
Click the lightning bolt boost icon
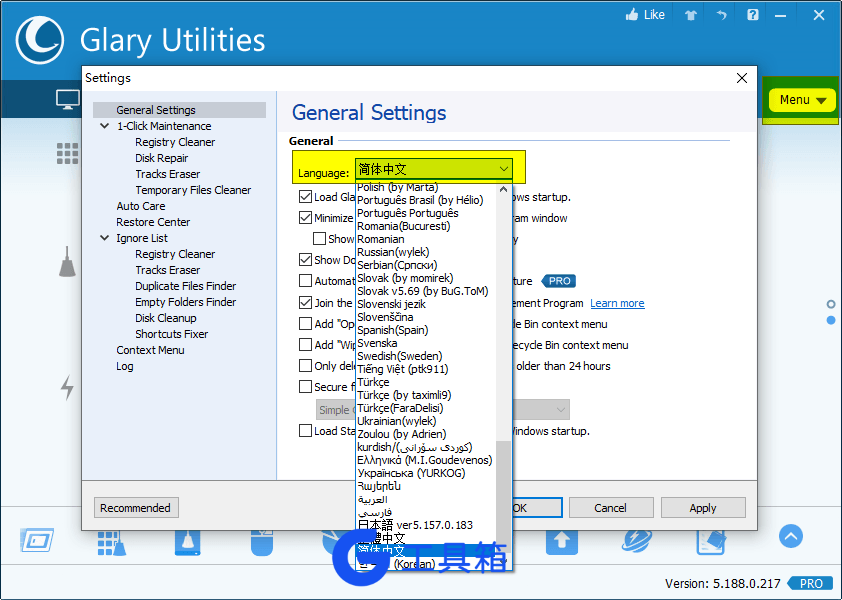[67, 387]
